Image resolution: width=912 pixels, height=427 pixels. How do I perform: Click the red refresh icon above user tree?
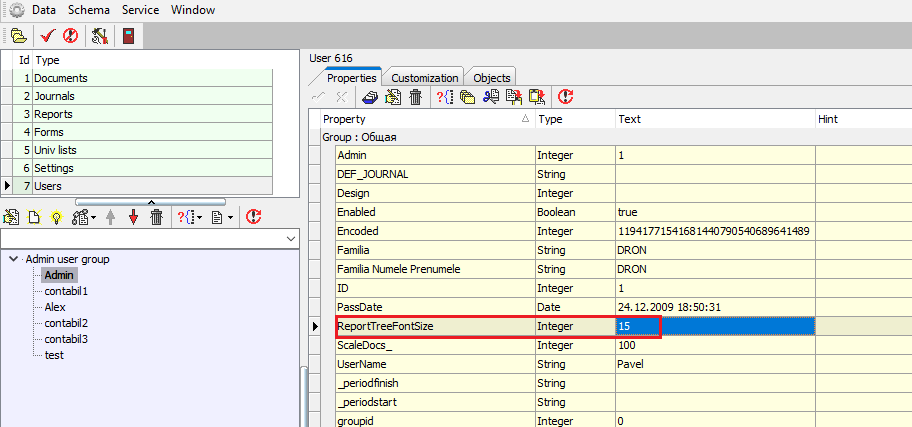tap(253, 218)
